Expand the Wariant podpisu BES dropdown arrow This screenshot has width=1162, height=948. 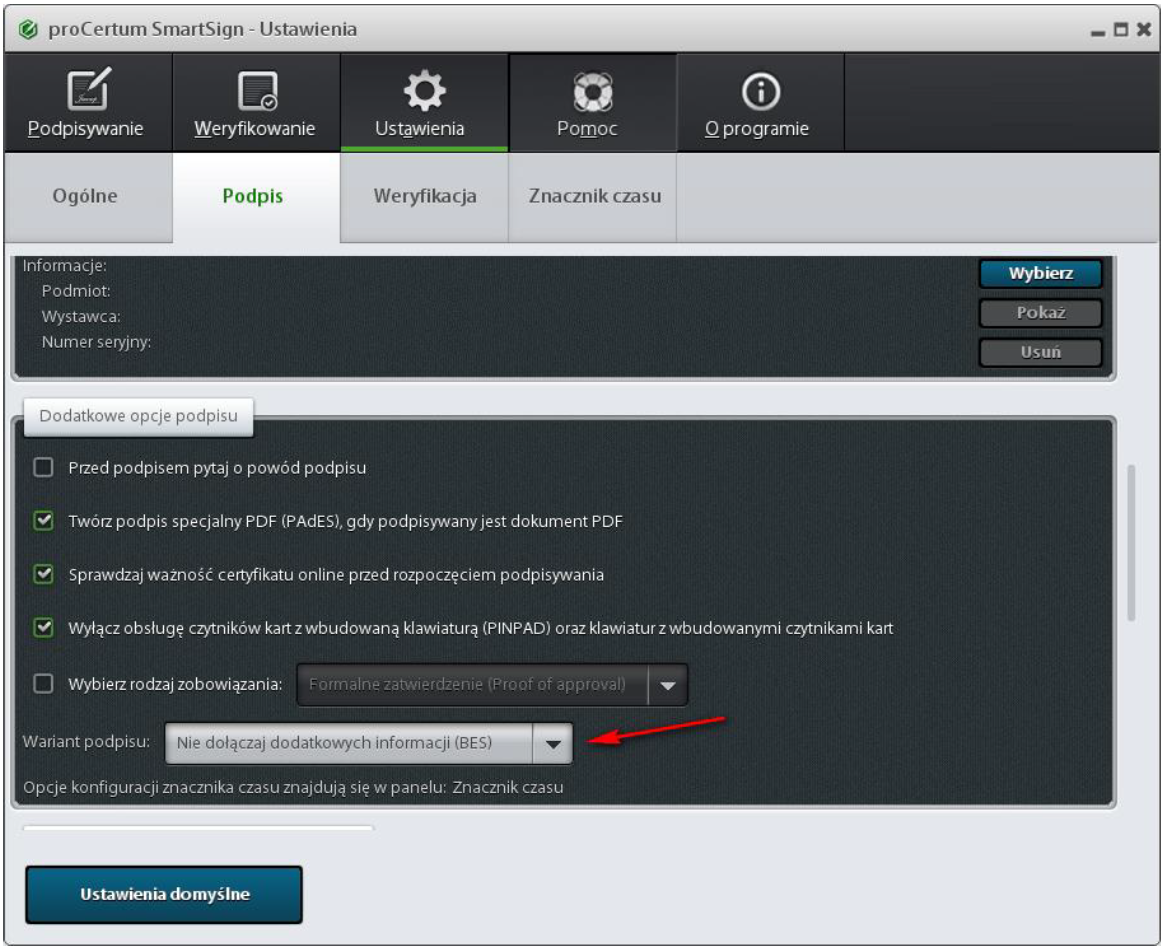(x=553, y=743)
